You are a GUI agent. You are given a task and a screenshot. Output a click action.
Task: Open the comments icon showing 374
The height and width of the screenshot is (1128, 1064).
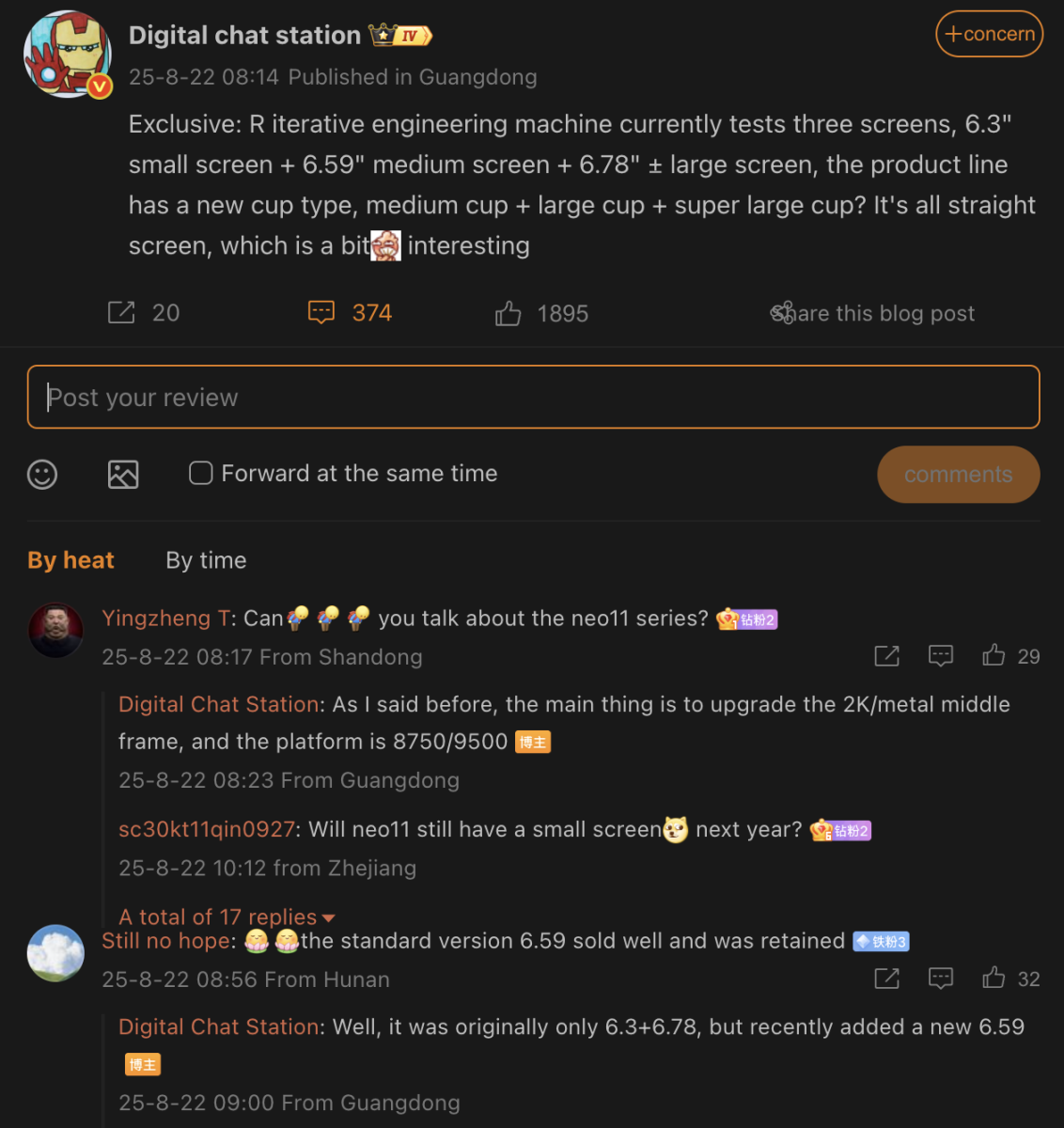(321, 312)
